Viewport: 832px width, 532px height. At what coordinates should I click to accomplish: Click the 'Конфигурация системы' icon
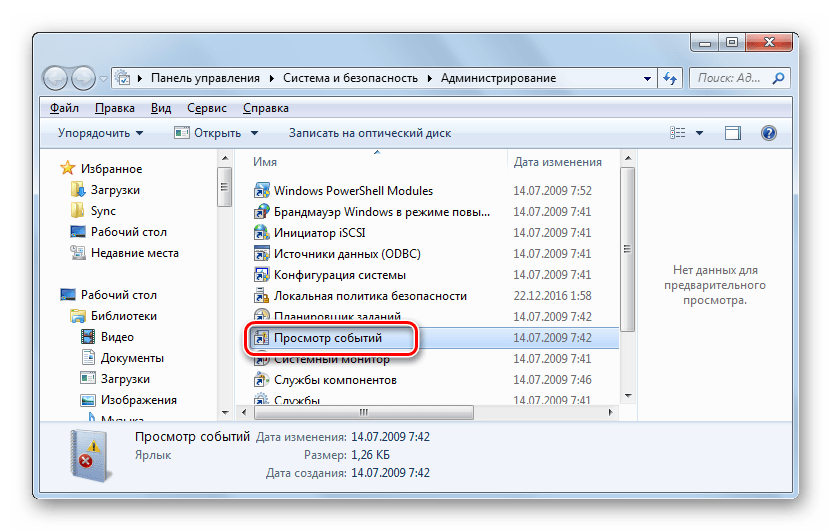(x=261, y=275)
